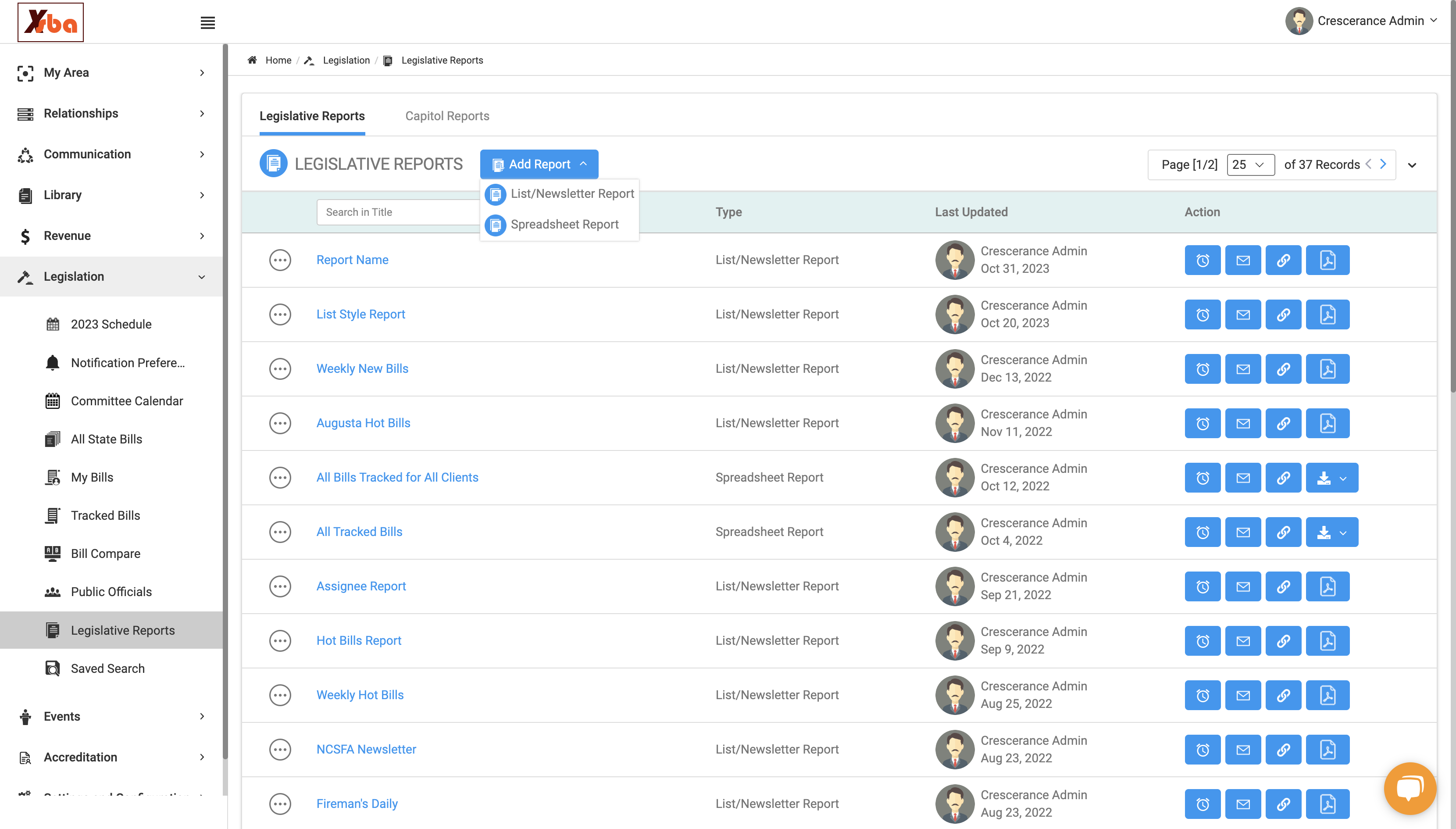Open the Bill Compare sidebar item
The width and height of the screenshot is (1456, 829).
coord(105,554)
